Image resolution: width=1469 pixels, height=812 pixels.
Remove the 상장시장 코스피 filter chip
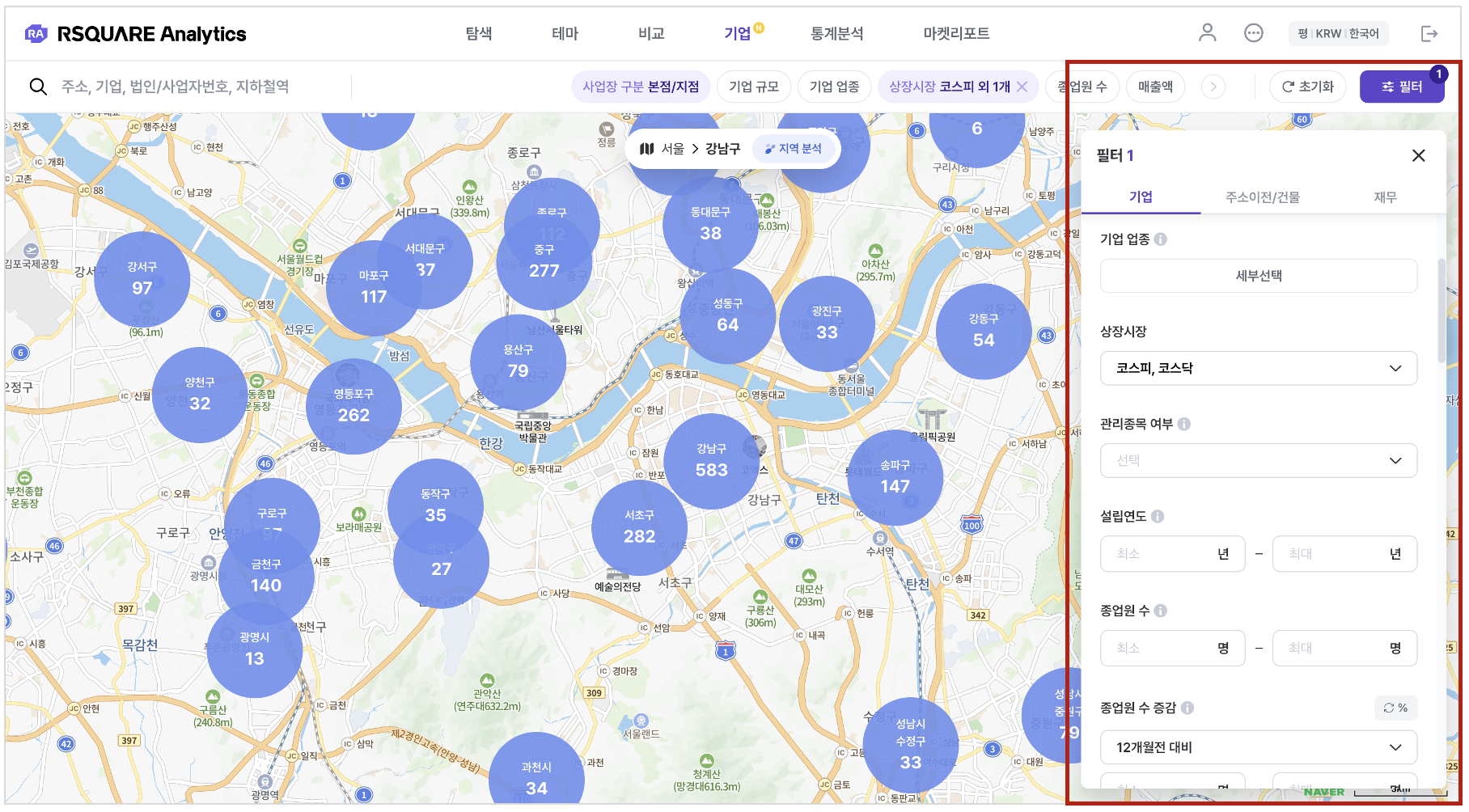click(x=1022, y=87)
